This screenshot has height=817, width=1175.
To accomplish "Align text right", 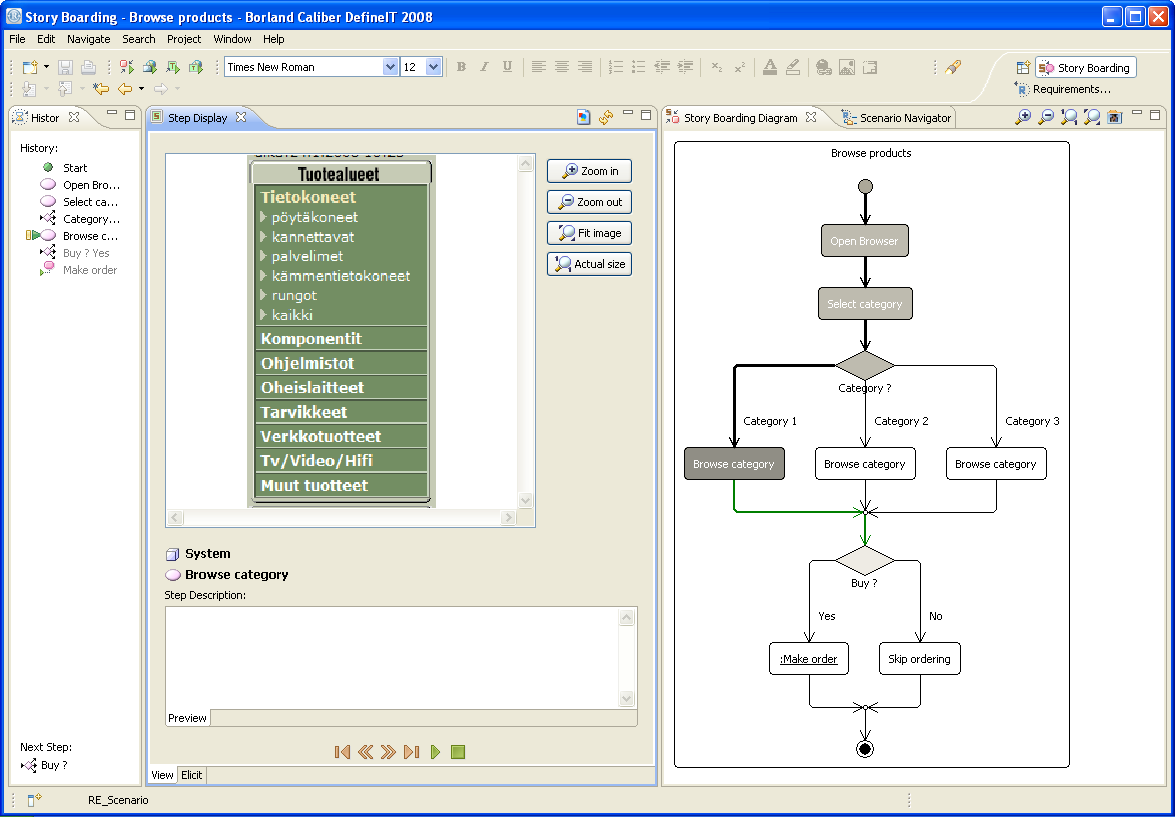I will 585,67.
